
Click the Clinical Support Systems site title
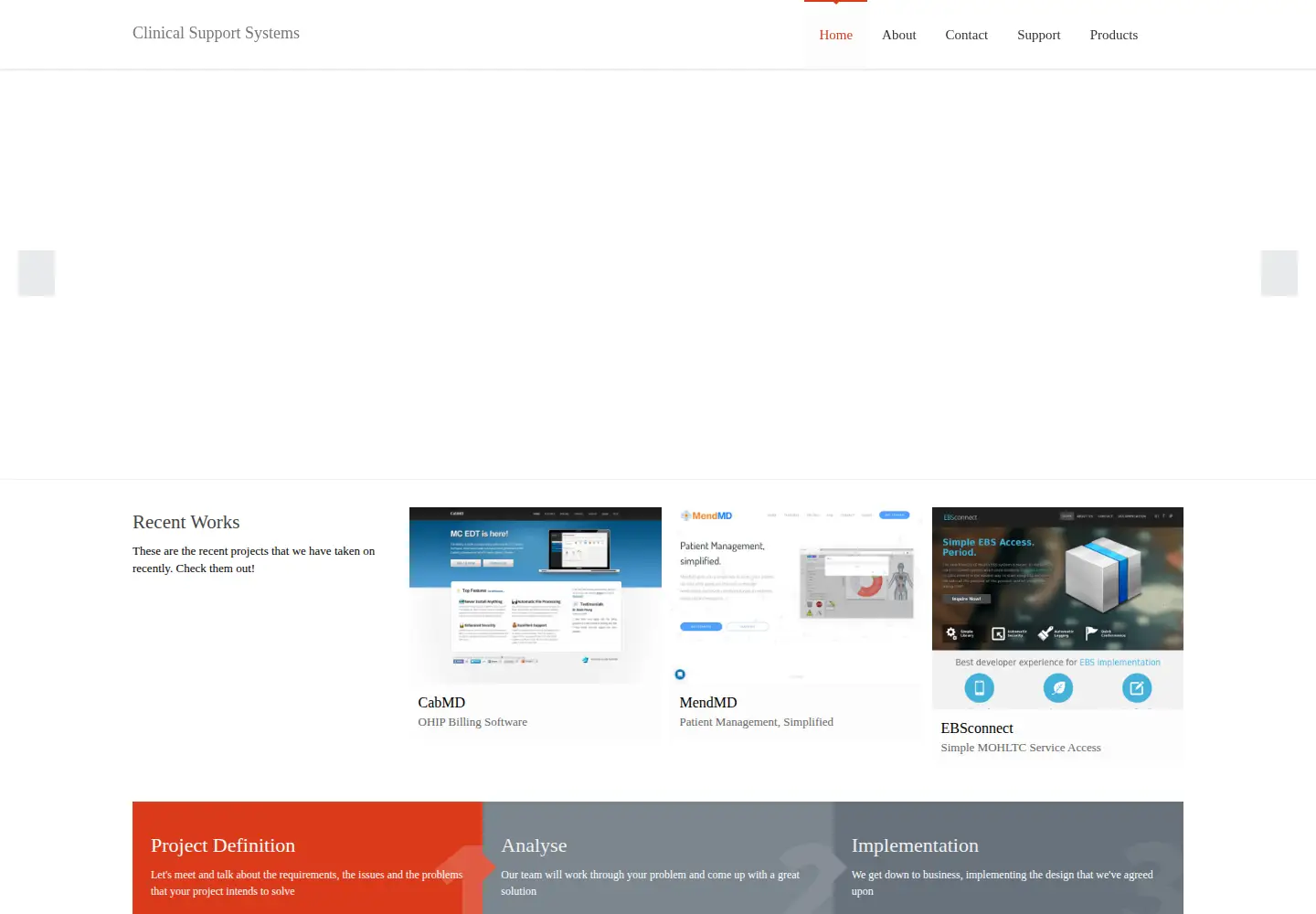click(216, 33)
